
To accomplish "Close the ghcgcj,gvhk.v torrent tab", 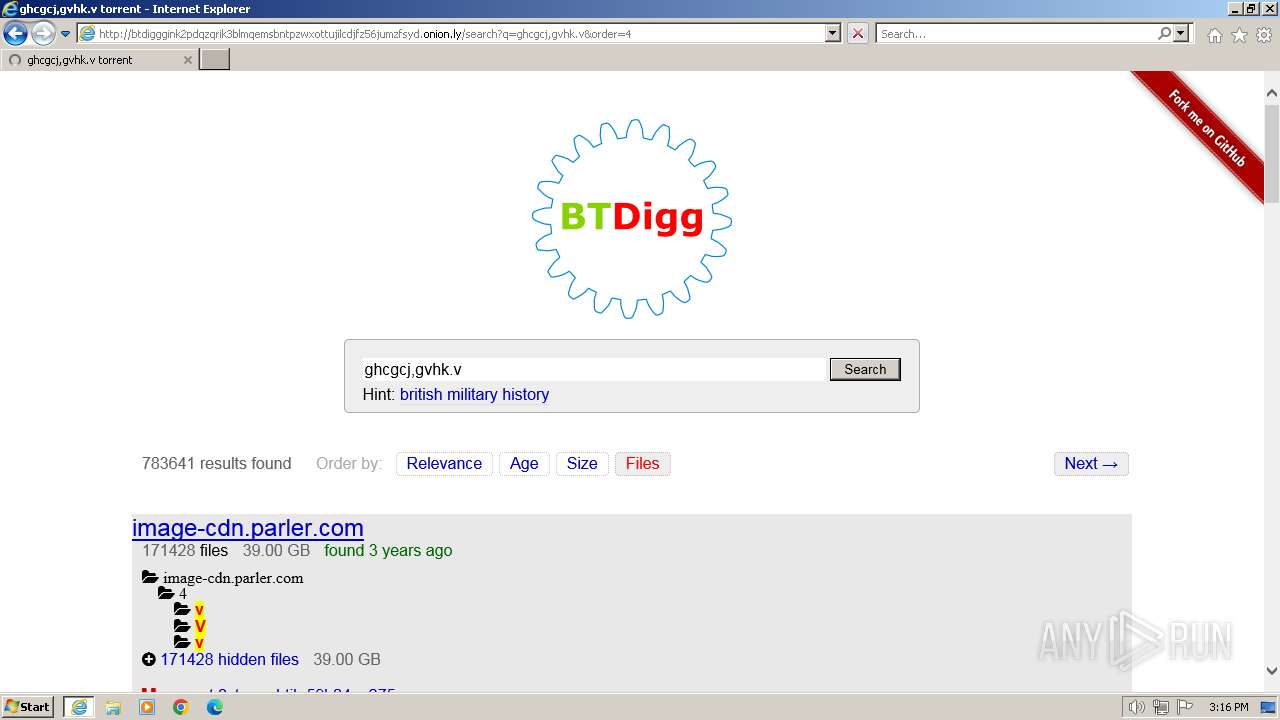I will pyautogui.click(x=187, y=60).
